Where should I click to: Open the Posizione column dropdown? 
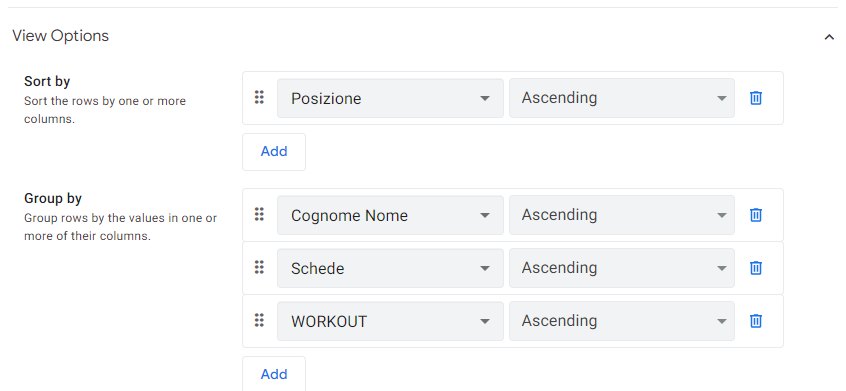tap(390, 98)
